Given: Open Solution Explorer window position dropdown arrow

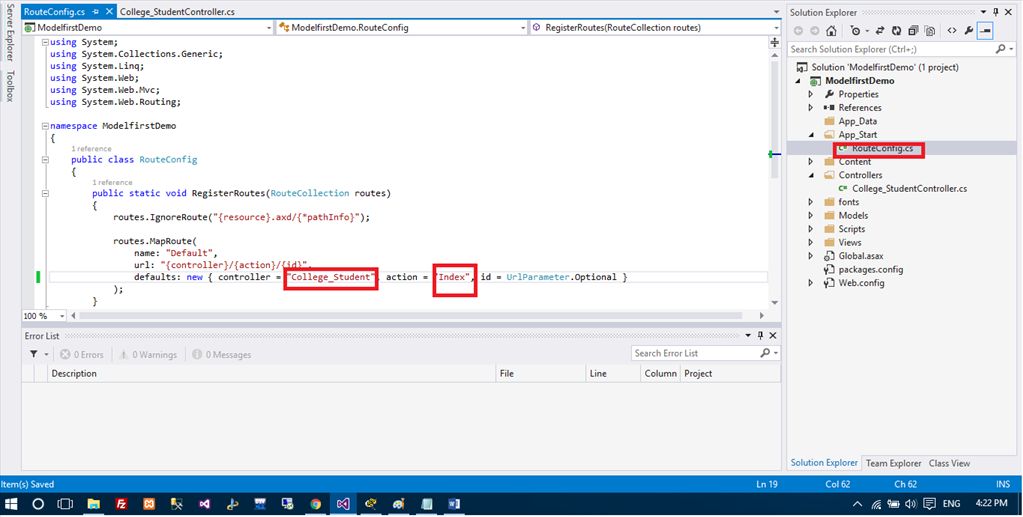Looking at the screenshot, I should pos(984,12).
